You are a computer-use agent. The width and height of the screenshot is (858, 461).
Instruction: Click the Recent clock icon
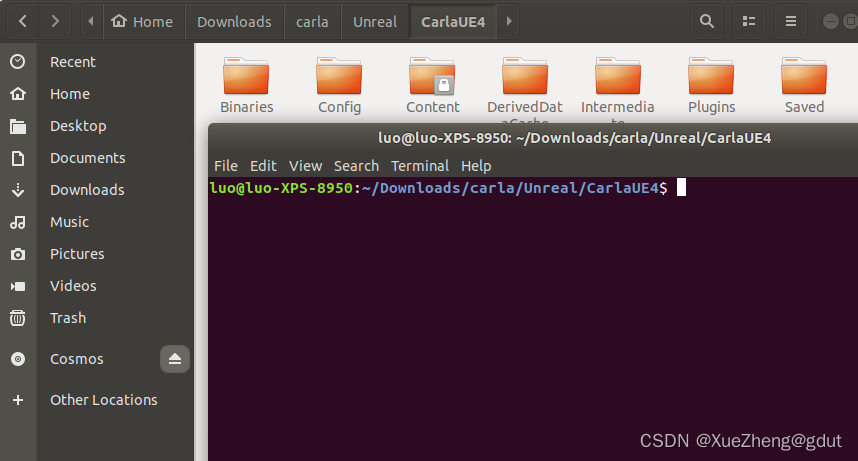pos(18,62)
